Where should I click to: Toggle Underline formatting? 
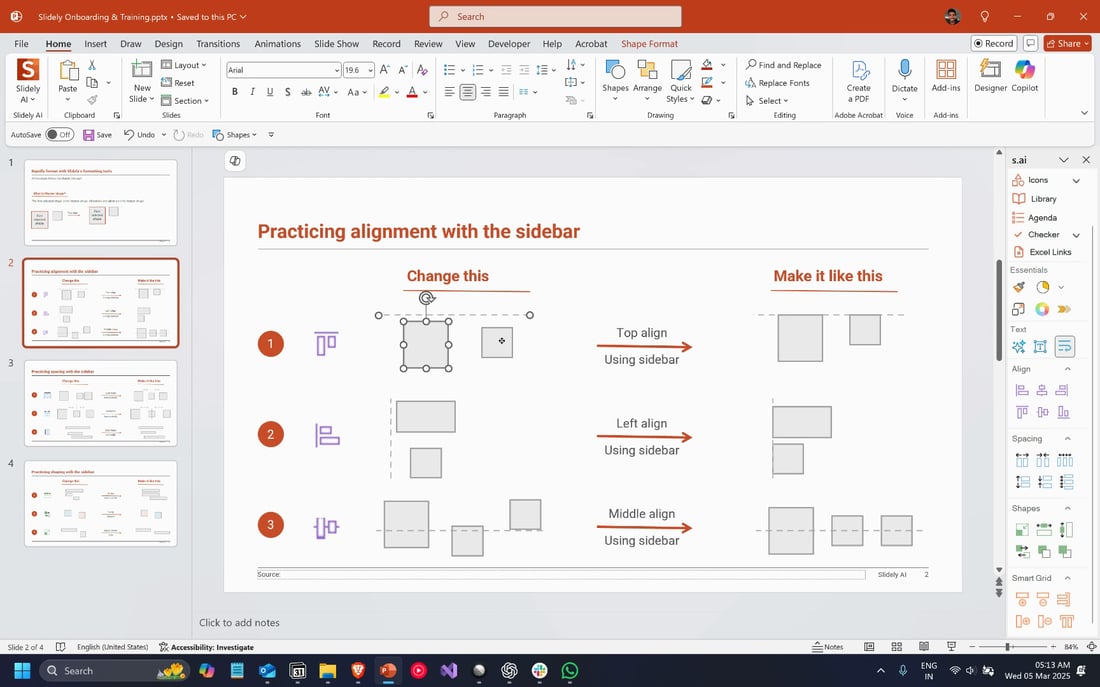(270, 92)
